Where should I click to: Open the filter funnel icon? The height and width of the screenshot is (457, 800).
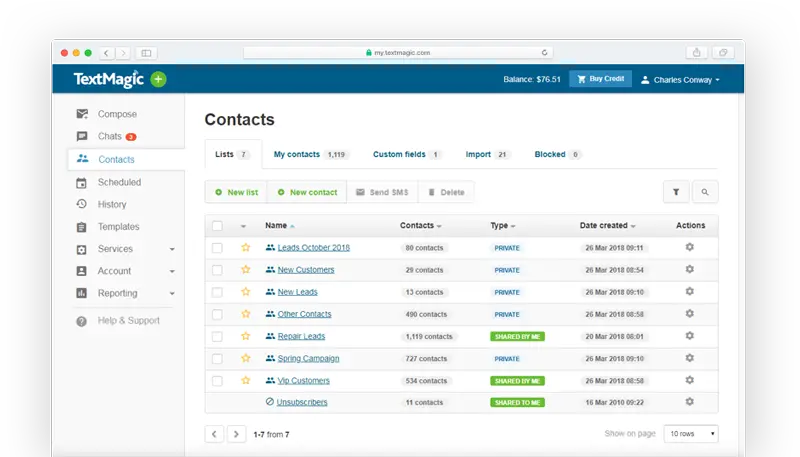pyautogui.click(x=676, y=192)
